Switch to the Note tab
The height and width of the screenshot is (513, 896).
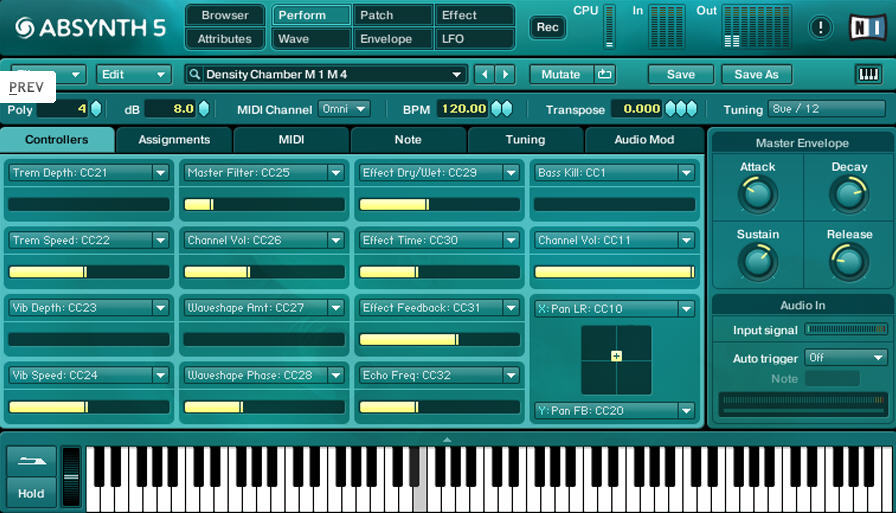[408, 140]
